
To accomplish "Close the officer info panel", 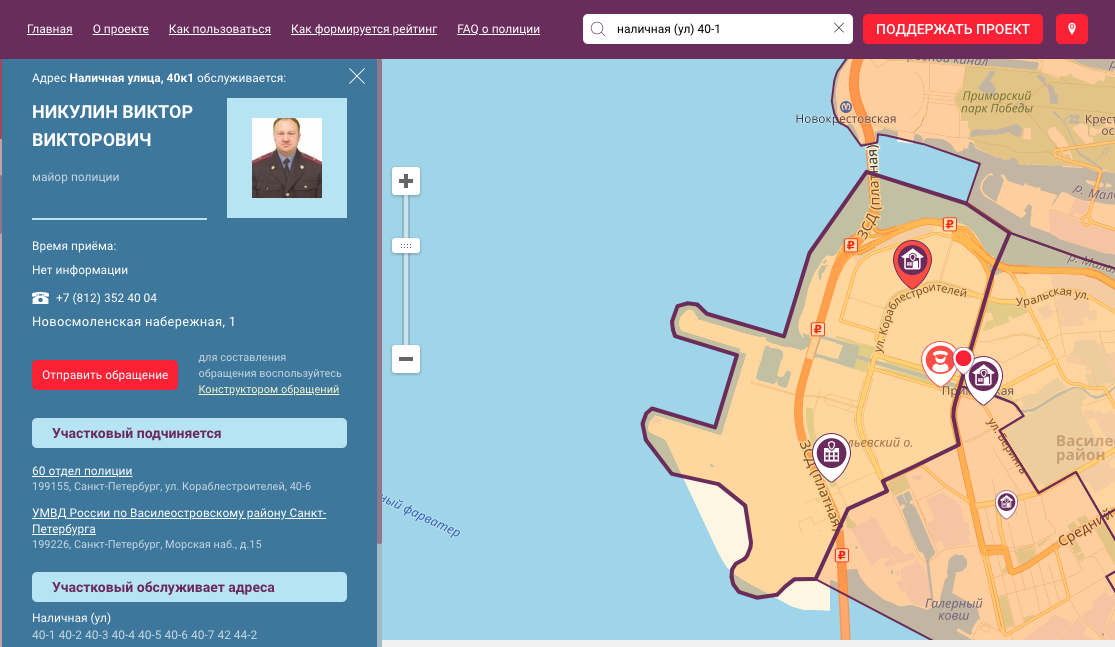I will (357, 76).
